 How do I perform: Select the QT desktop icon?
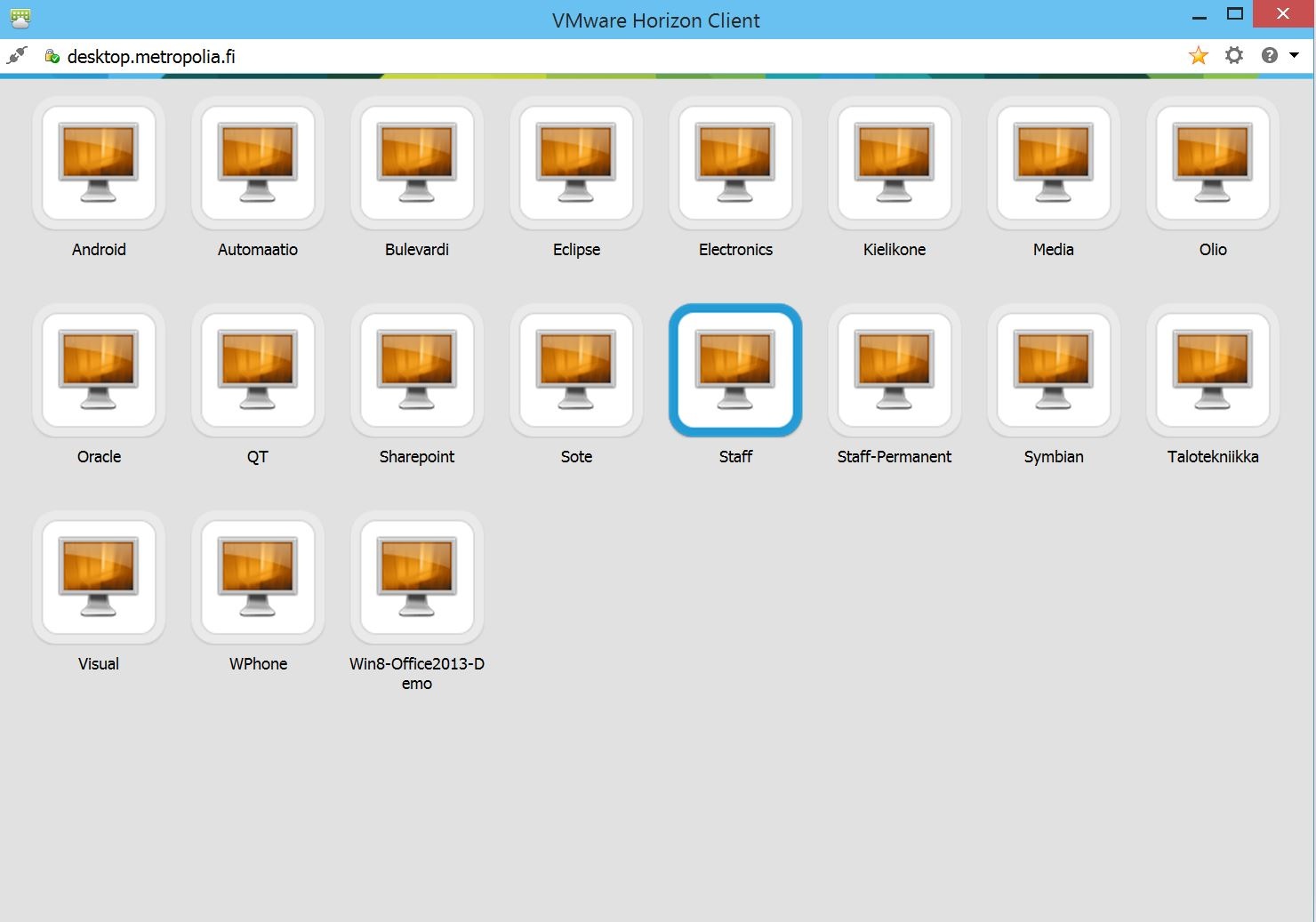pyautogui.click(x=258, y=371)
